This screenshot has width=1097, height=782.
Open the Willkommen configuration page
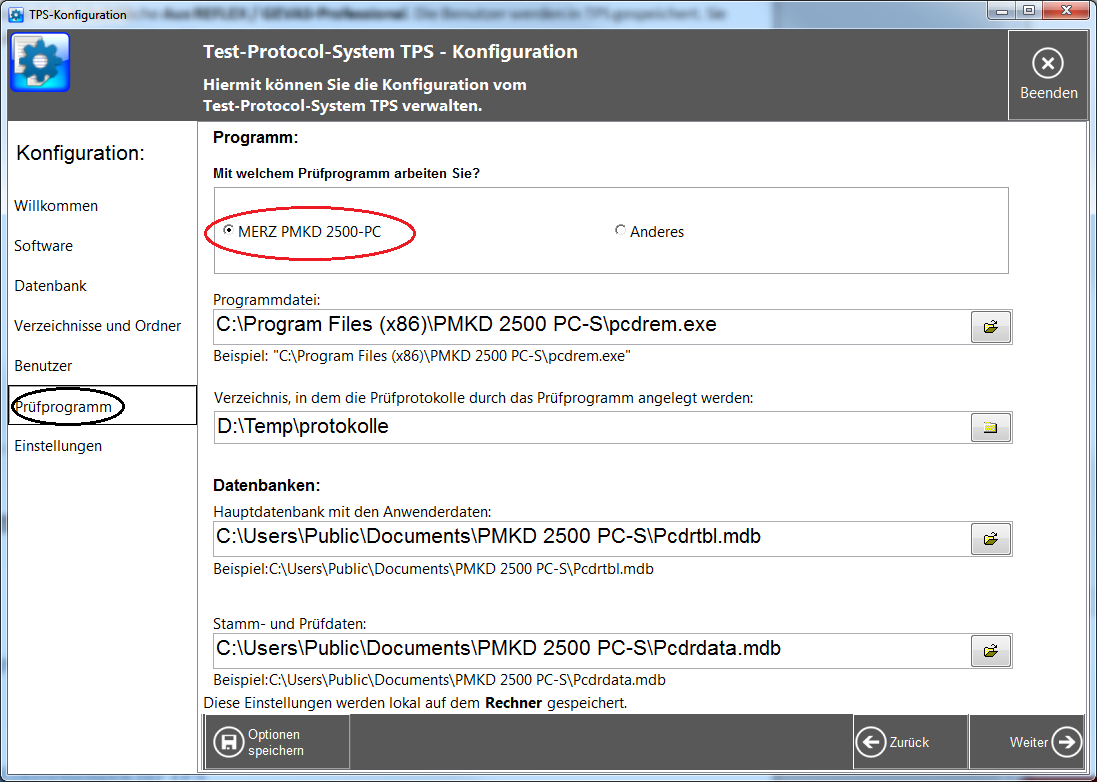pos(56,206)
